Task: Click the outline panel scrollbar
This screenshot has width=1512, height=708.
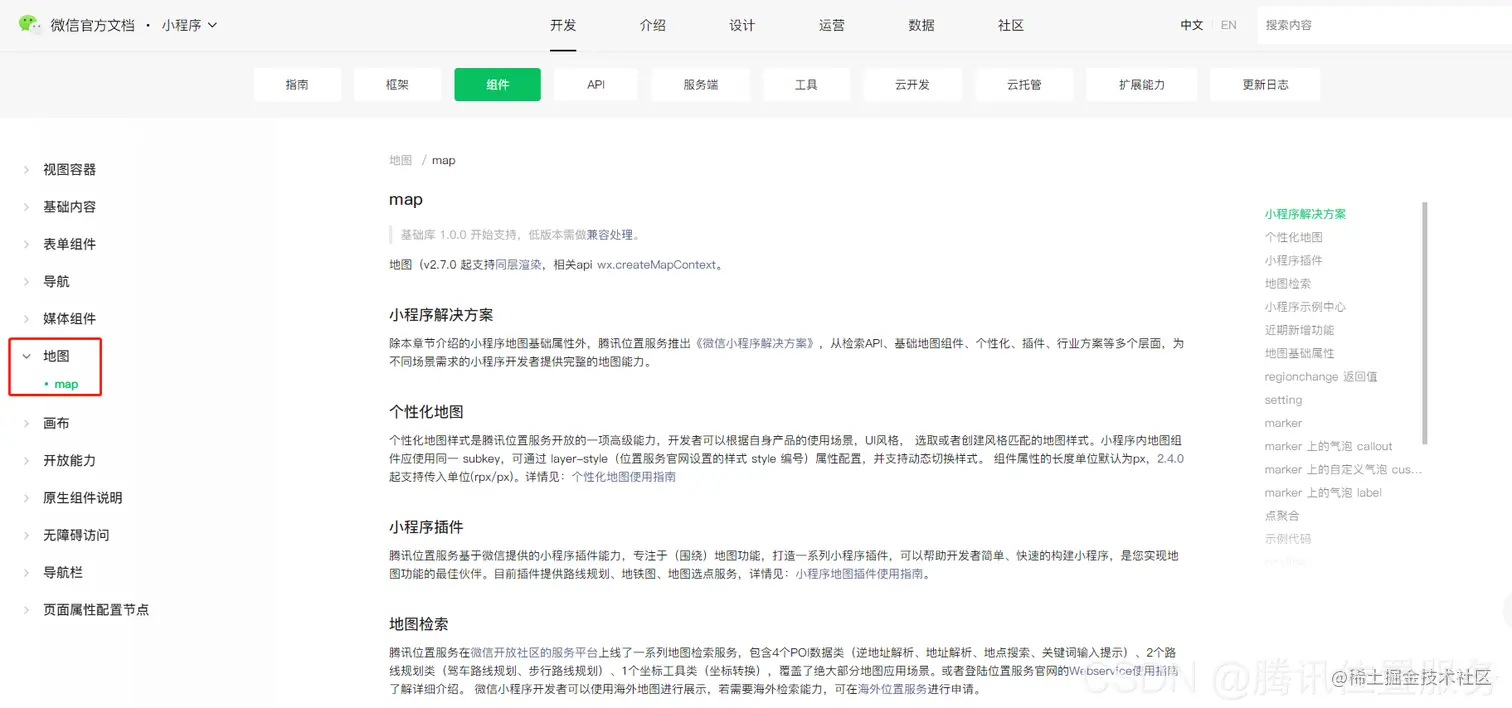Action: (1425, 323)
